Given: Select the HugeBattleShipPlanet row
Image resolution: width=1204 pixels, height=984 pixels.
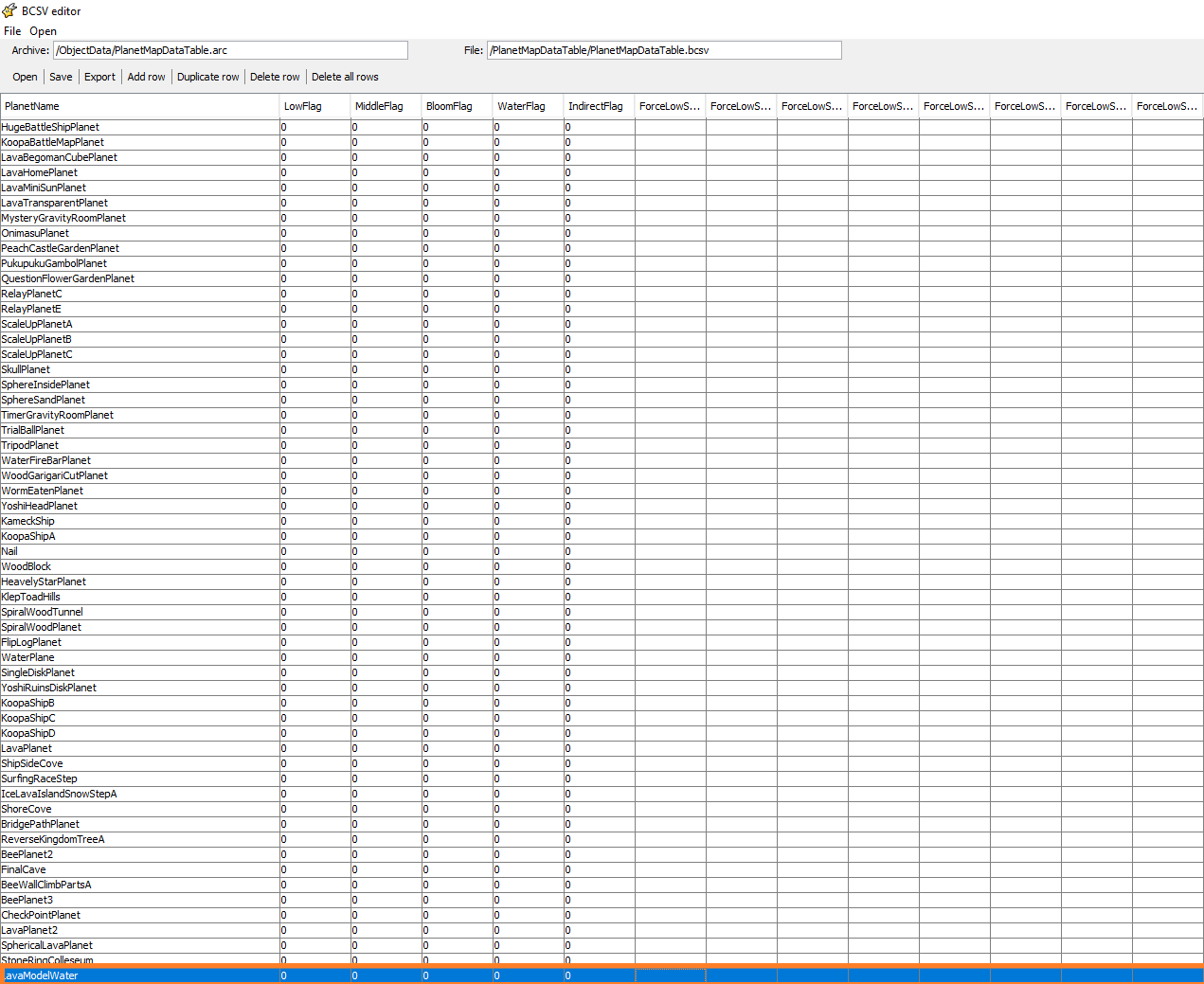Looking at the screenshot, I should tap(602, 127).
